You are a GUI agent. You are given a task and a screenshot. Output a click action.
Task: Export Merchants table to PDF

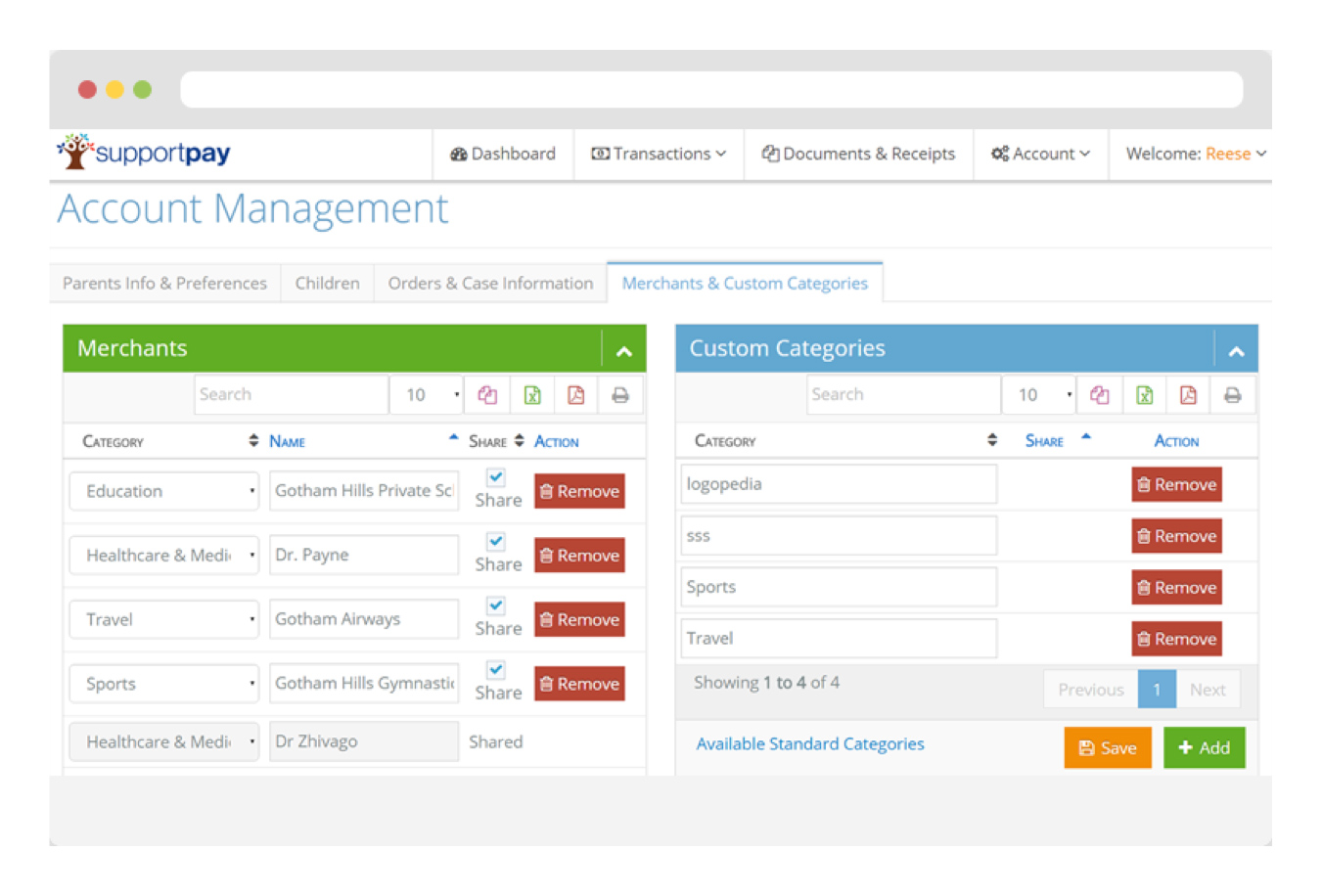[x=575, y=395]
